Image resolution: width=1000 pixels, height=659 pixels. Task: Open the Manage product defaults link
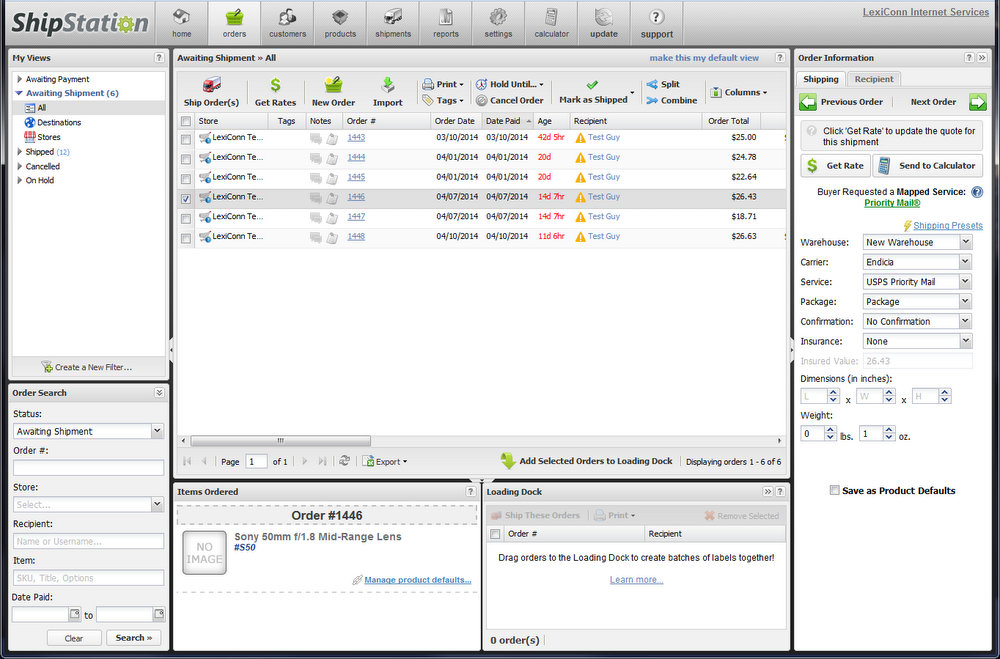point(417,580)
